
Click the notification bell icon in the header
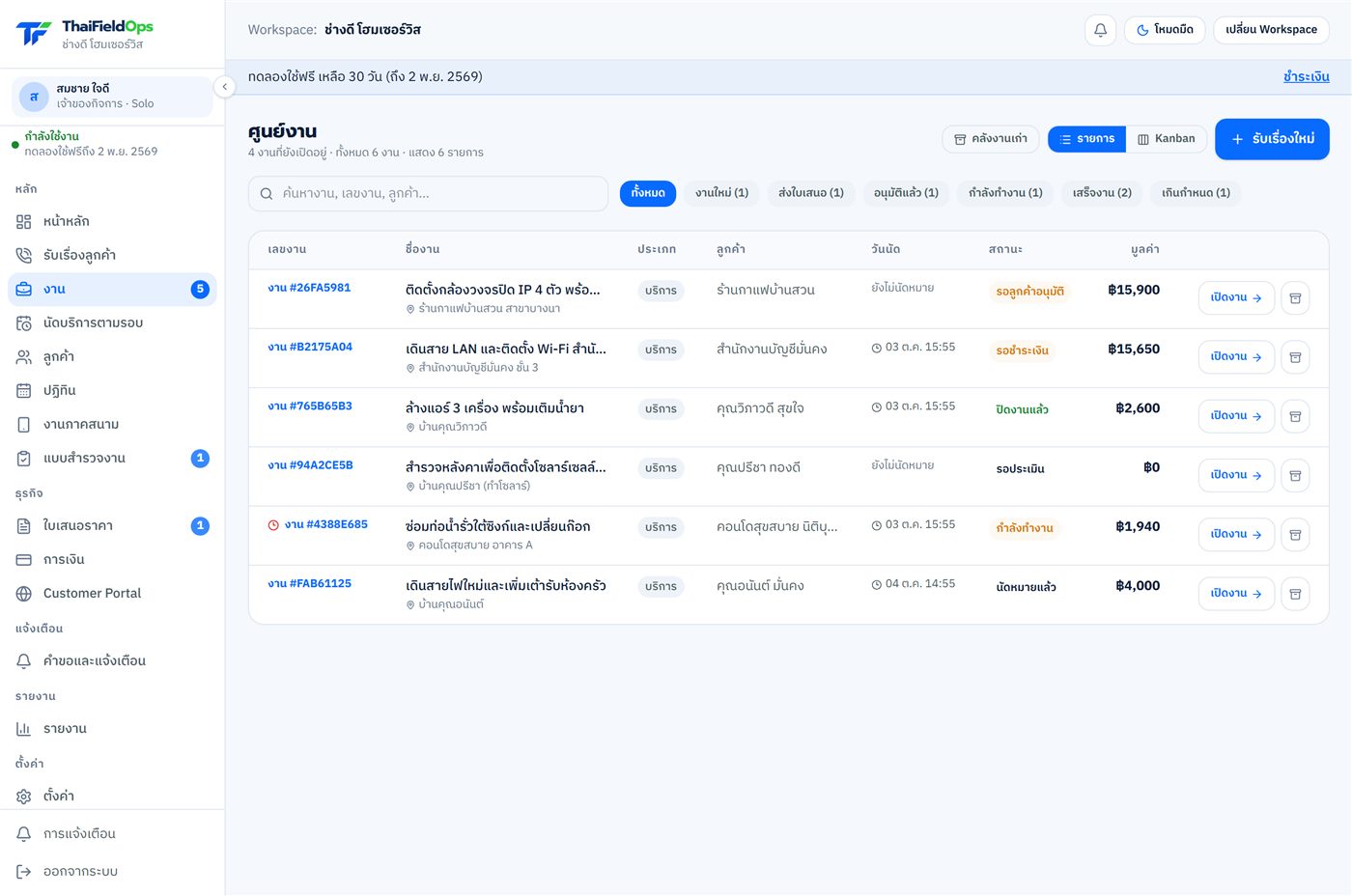(1100, 30)
